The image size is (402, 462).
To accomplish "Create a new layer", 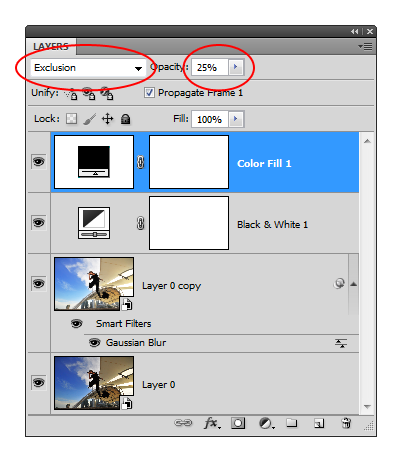I will pyautogui.click(x=319, y=423).
